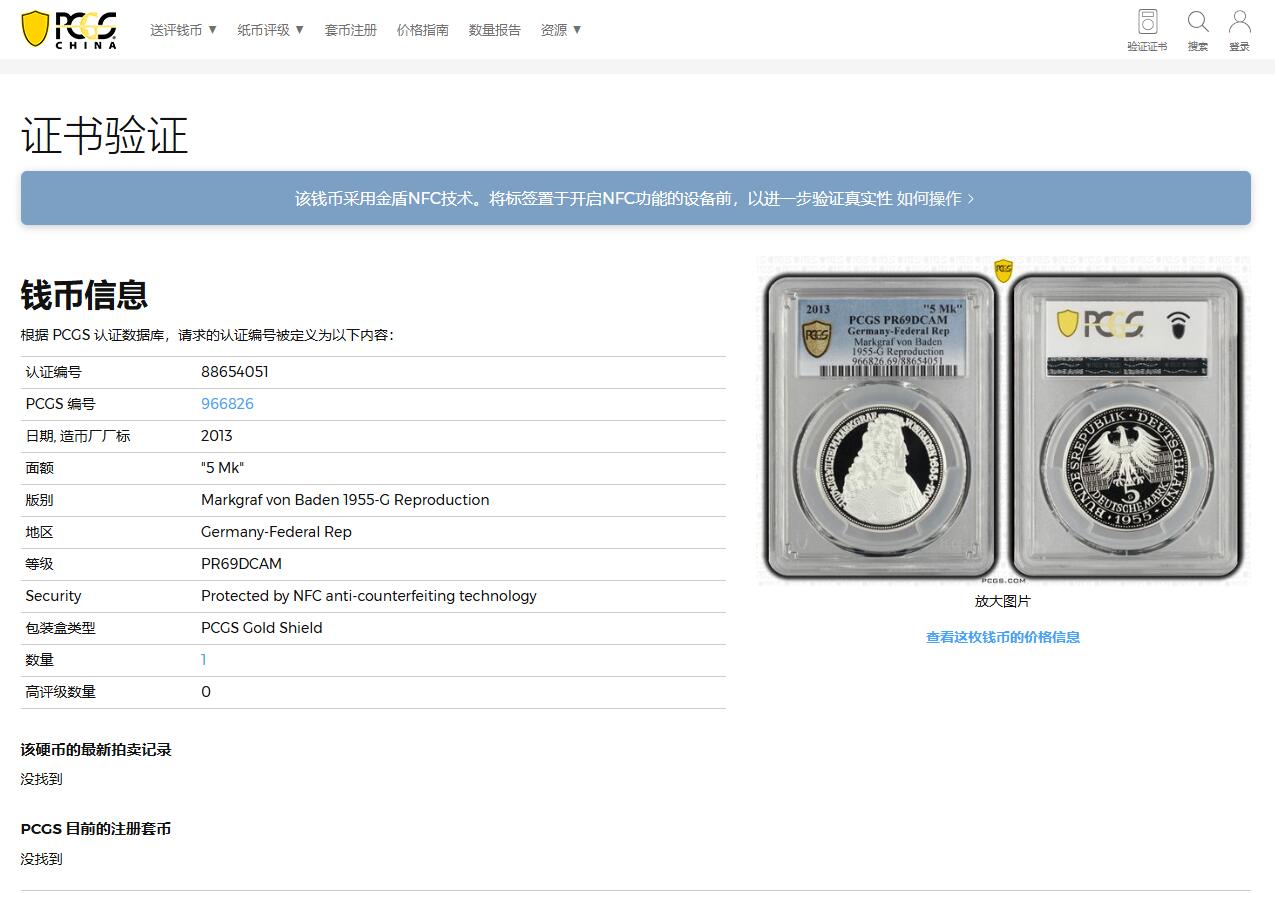Click the coin reverse slab photo

pyautogui.click(x=1127, y=427)
